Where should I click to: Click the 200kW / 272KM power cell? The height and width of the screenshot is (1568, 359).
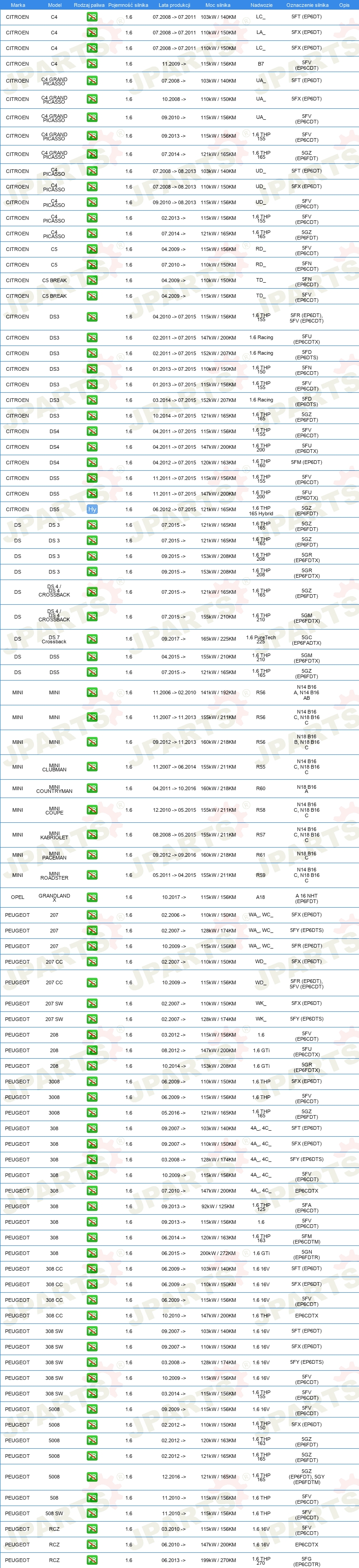click(x=218, y=1253)
